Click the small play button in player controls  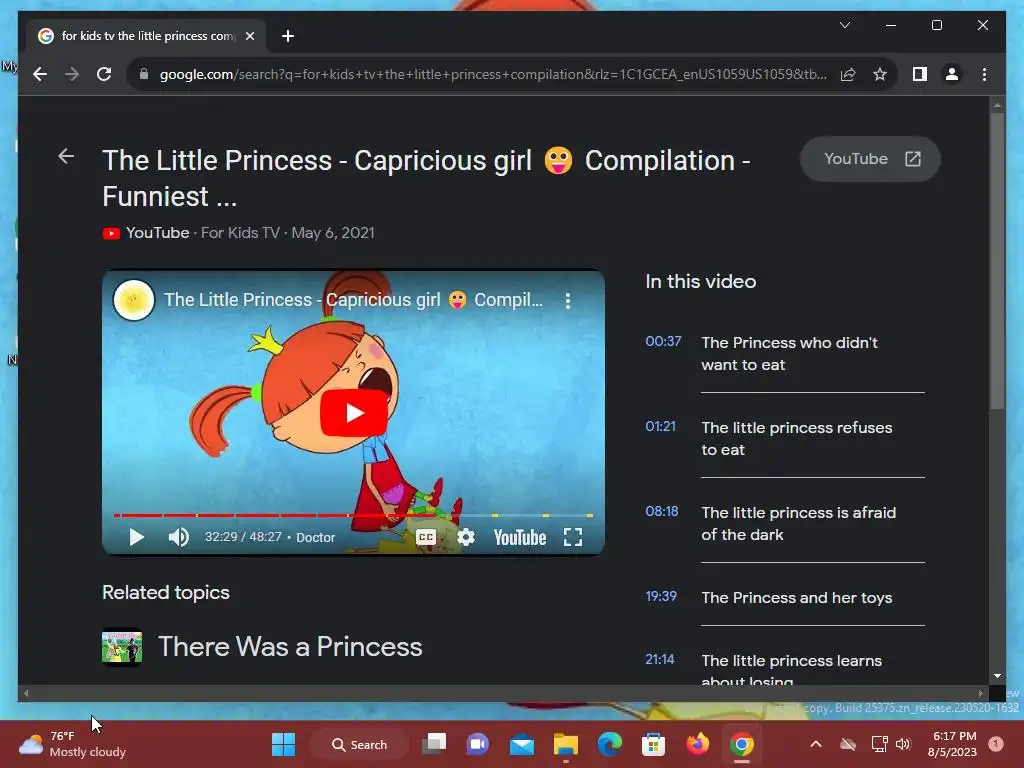[x=136, y=537]
